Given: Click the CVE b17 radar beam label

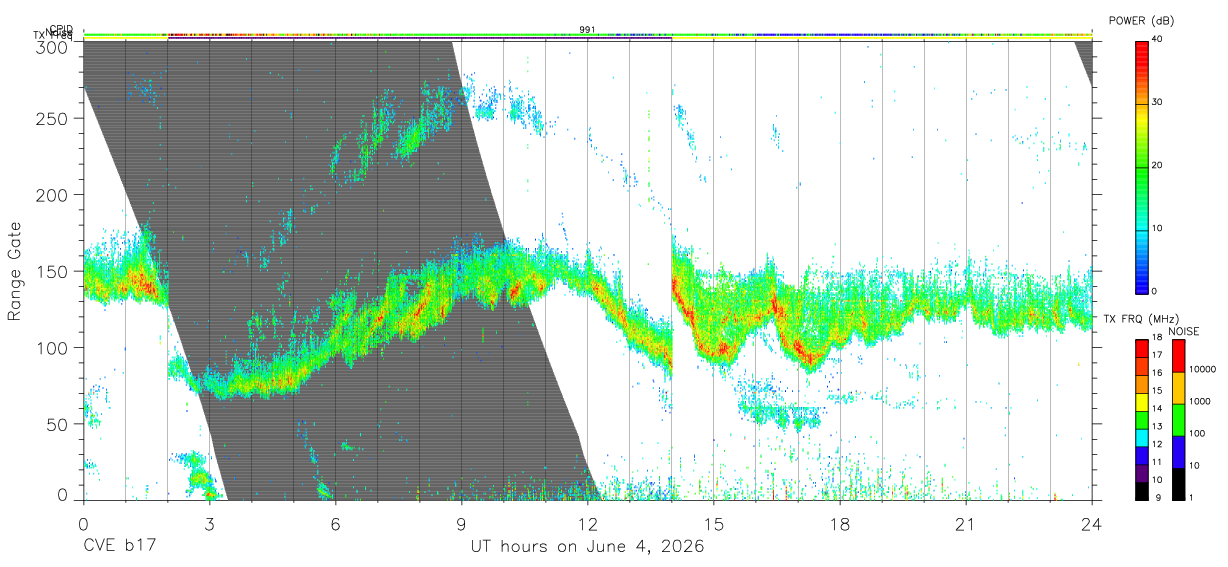Looking at the screenshot, I should (x=118, y=547).
